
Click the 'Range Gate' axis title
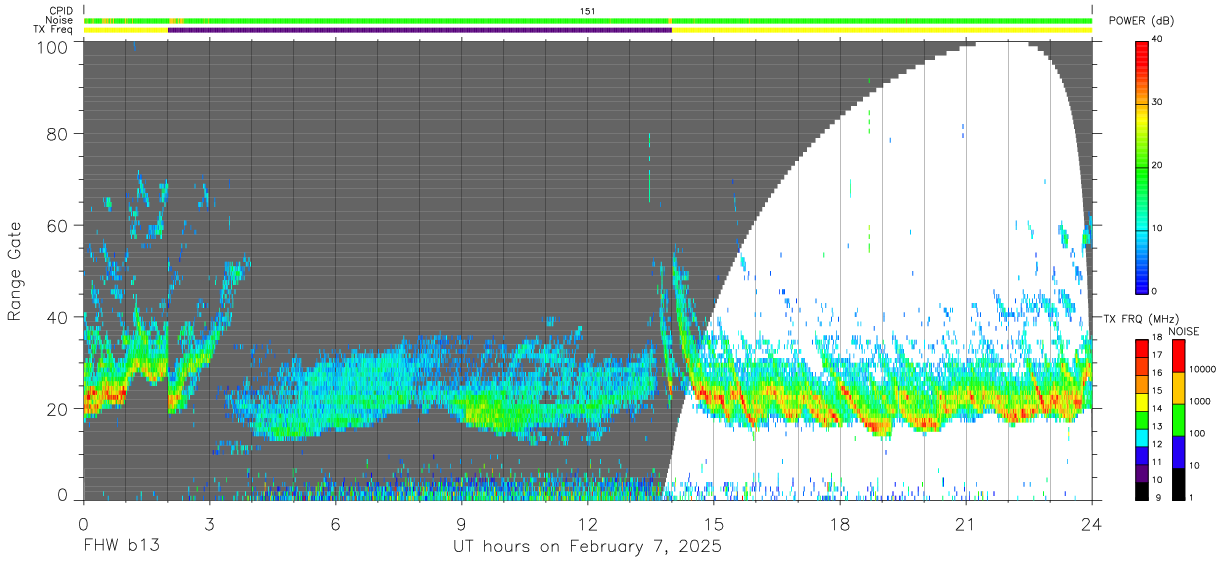15,271
